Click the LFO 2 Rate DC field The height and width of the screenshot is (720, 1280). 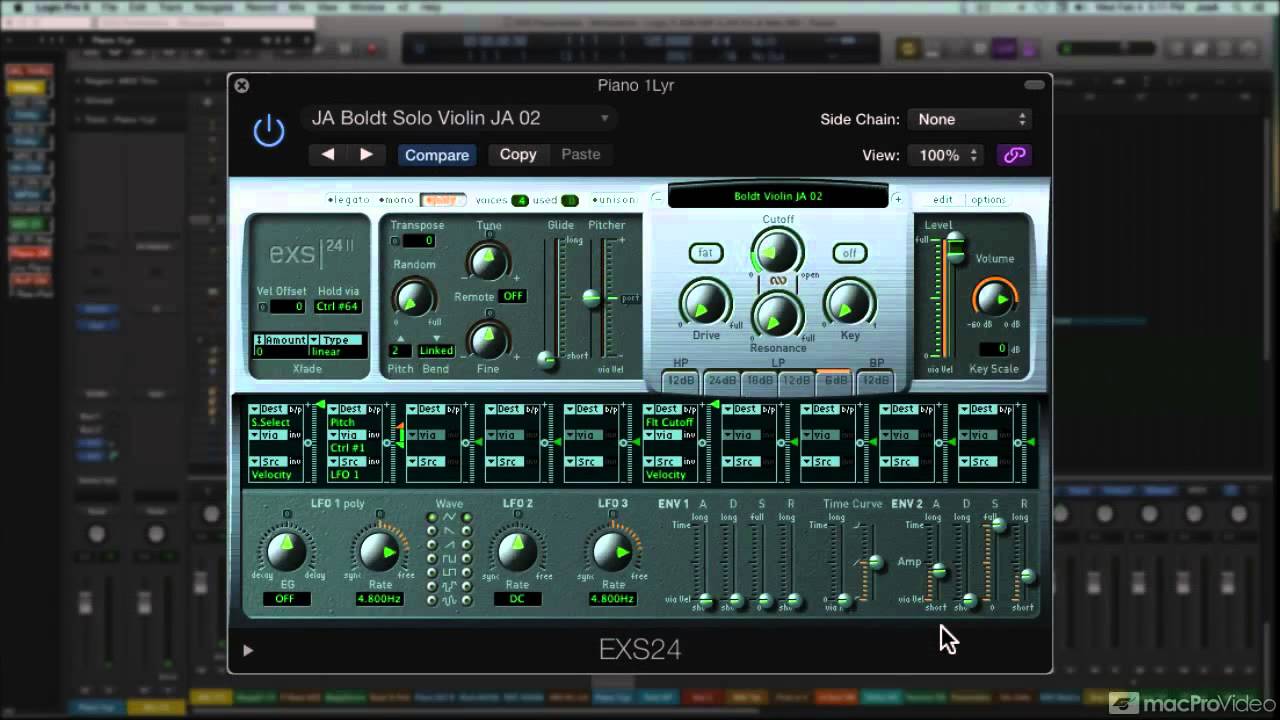tap(517, 599)
